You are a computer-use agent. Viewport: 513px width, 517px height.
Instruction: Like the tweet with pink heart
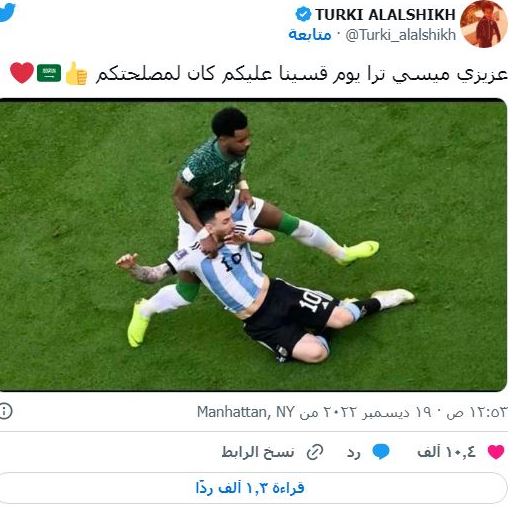[x=496, y=452]
